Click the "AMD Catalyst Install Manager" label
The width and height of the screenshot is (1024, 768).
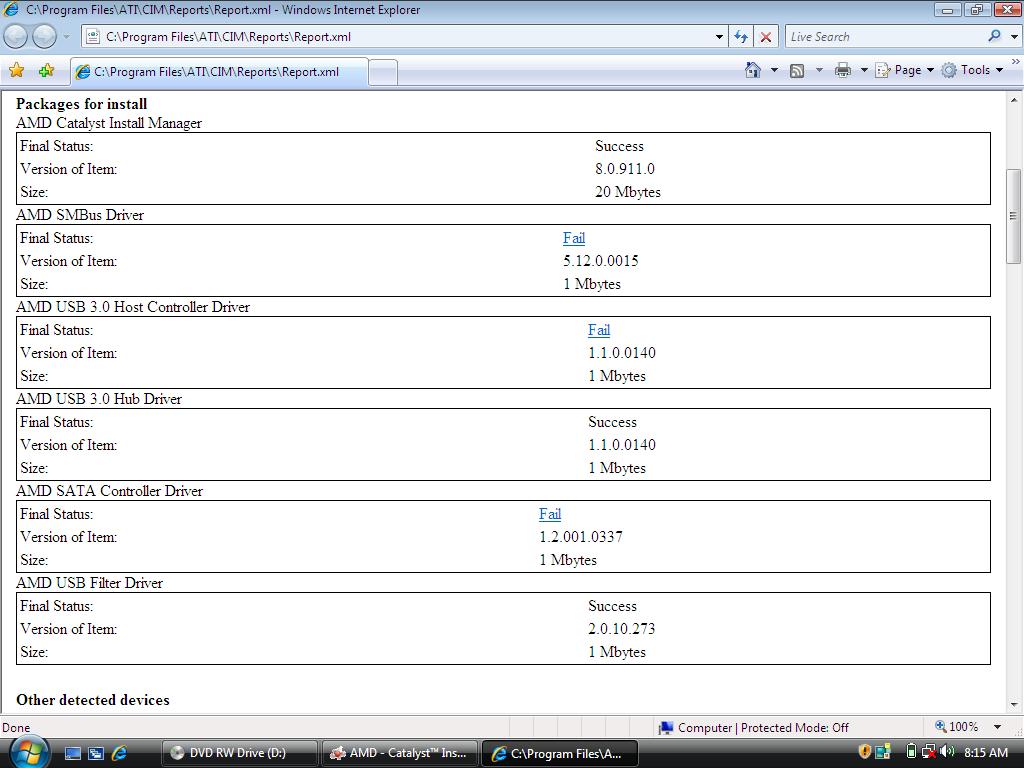tap(109, 123)
